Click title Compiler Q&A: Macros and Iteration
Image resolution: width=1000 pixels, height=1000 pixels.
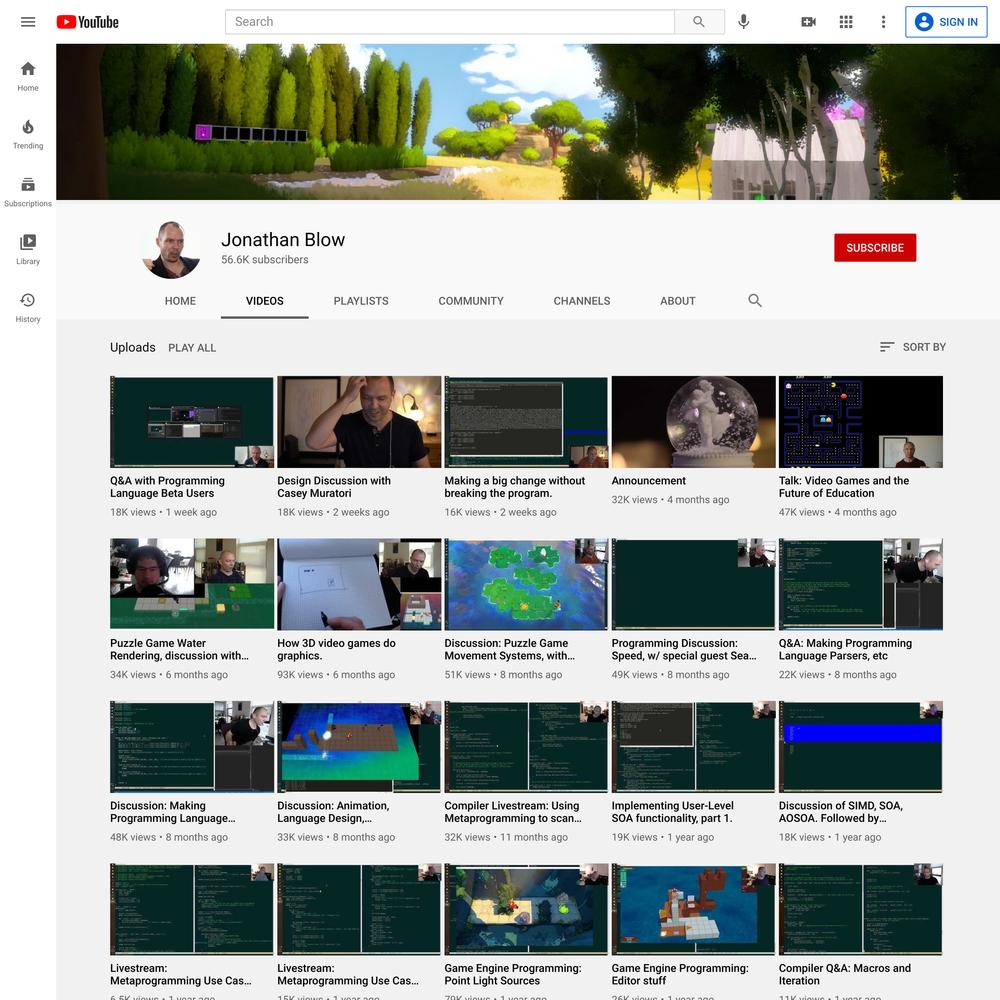click(844, 974)
